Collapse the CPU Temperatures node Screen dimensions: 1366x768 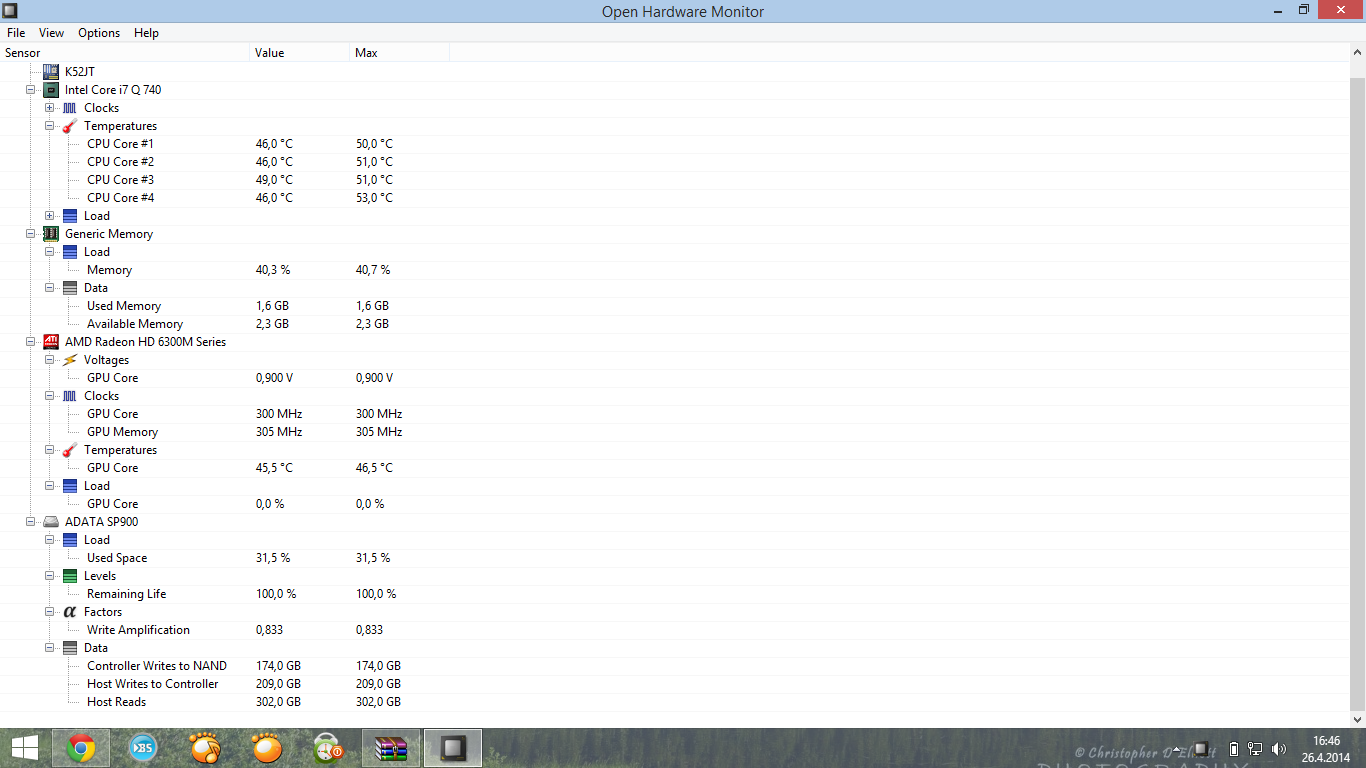[x=50, y=126]
